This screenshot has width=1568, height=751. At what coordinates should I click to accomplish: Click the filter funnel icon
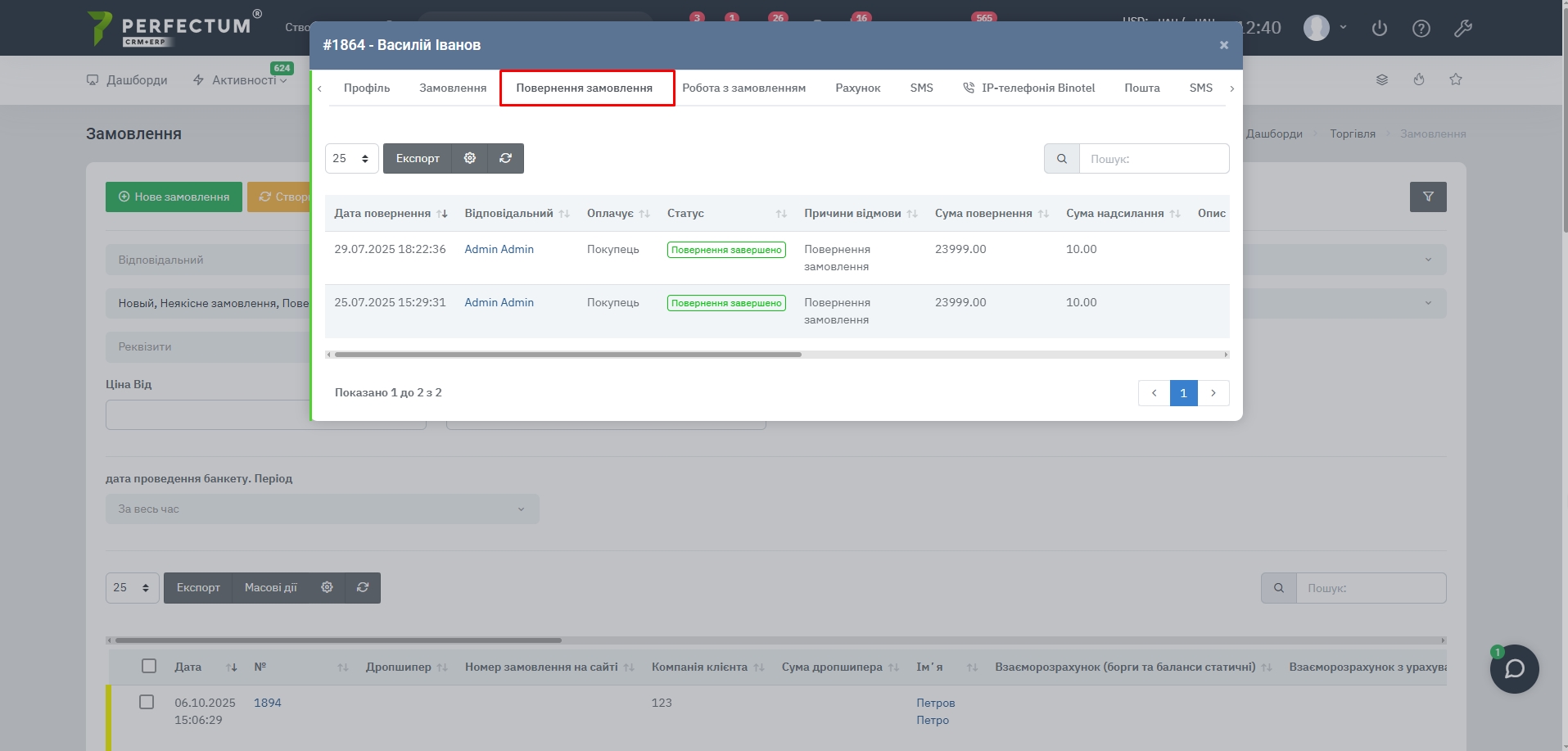coord(1428,197)
